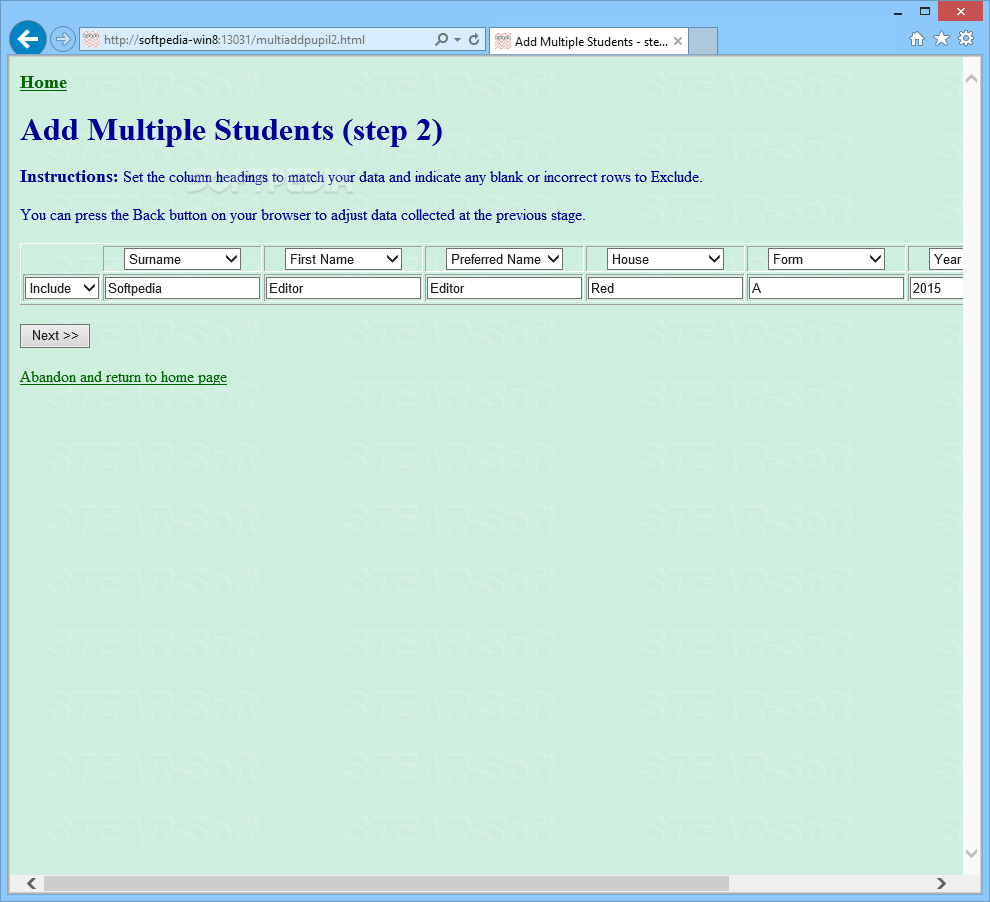
Task: Click the Softpedia surname field
Action: coord(182,288)
